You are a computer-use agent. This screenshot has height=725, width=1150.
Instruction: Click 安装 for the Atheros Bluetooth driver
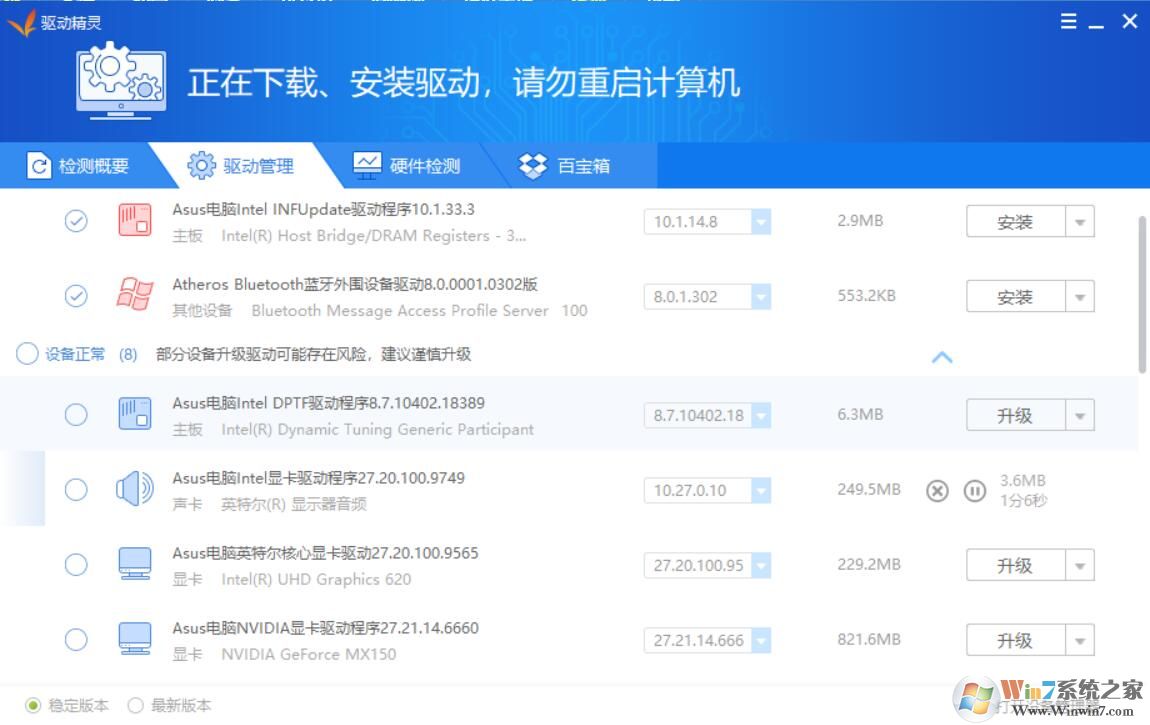tap(1014, 297)
